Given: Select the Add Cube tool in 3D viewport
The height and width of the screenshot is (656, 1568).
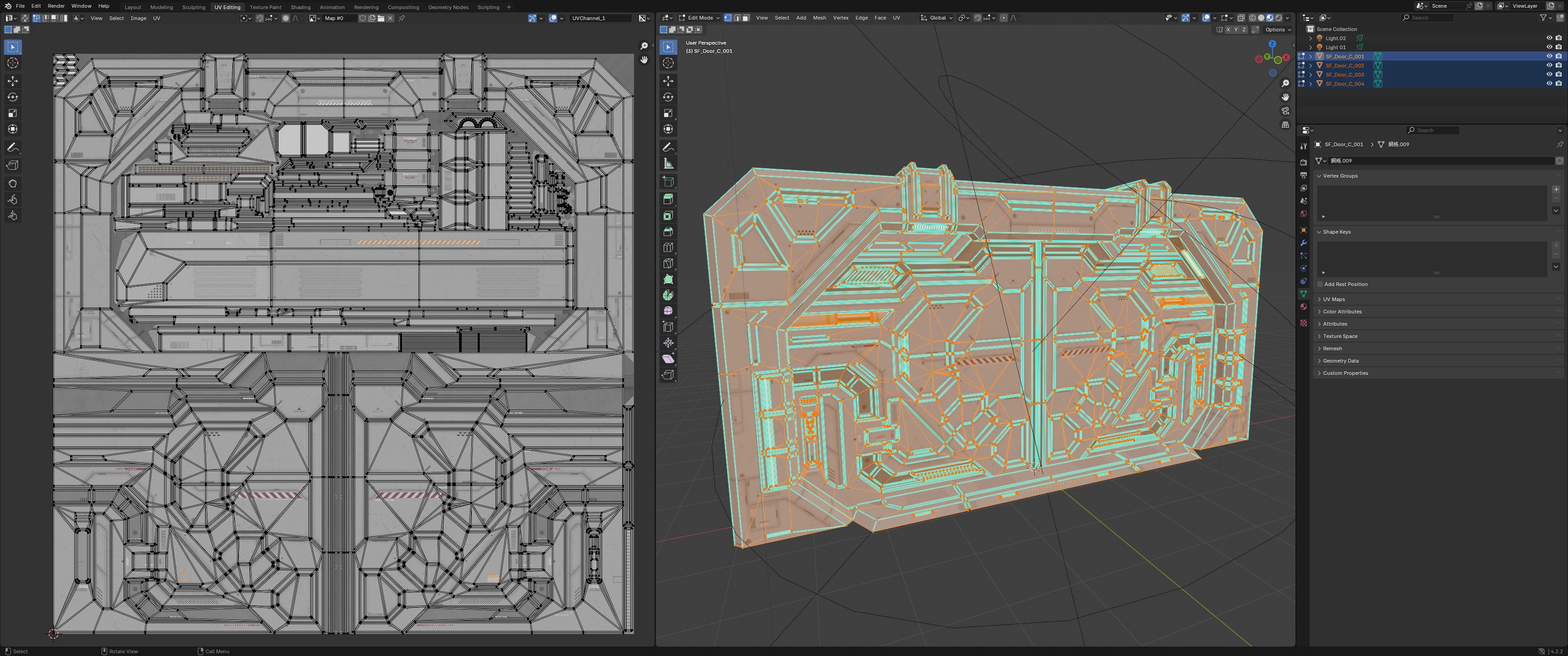Looking at the screenshot, I should coord(668,181).
